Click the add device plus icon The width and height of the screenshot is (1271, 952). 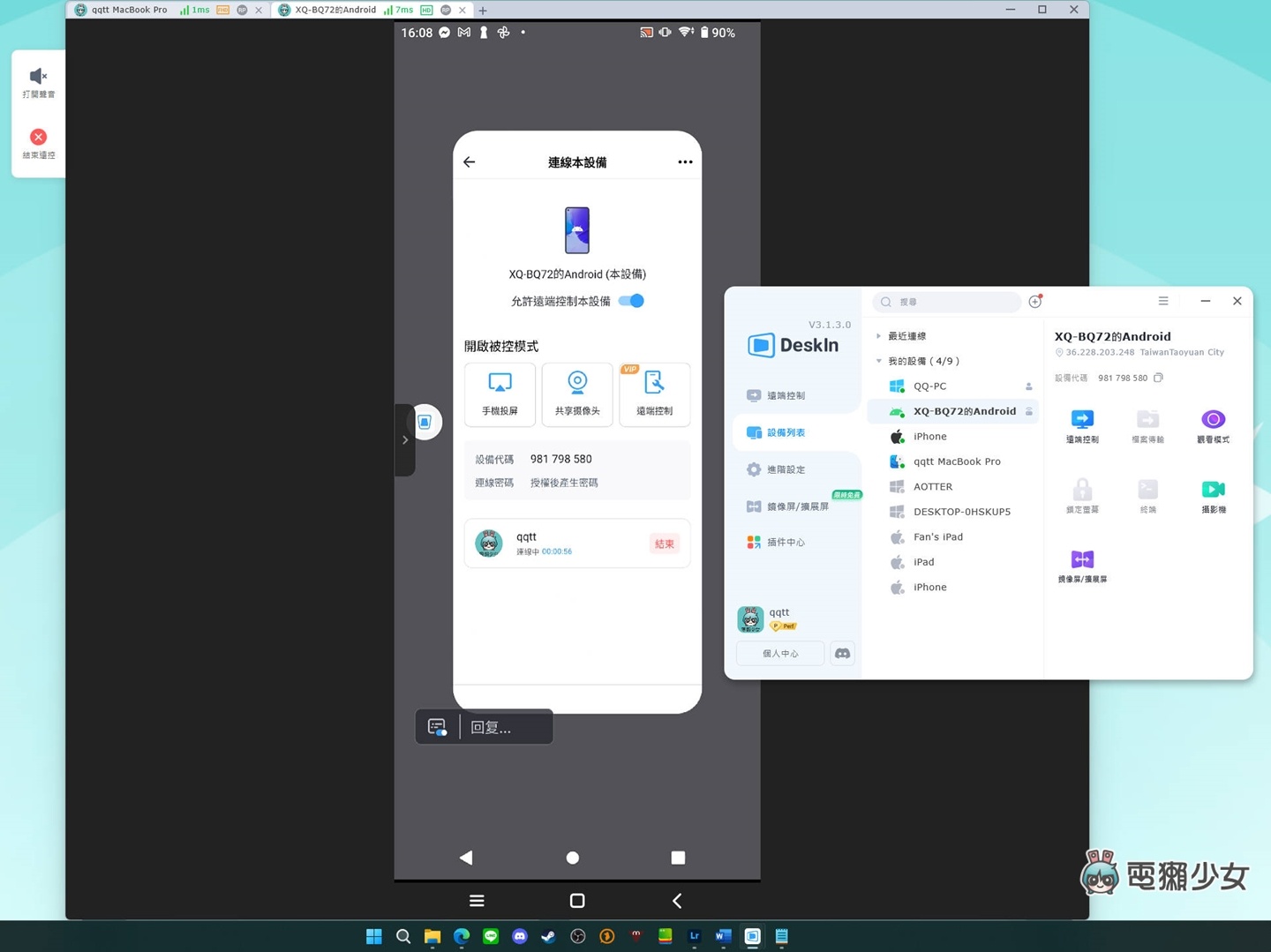coord(1035,302)
